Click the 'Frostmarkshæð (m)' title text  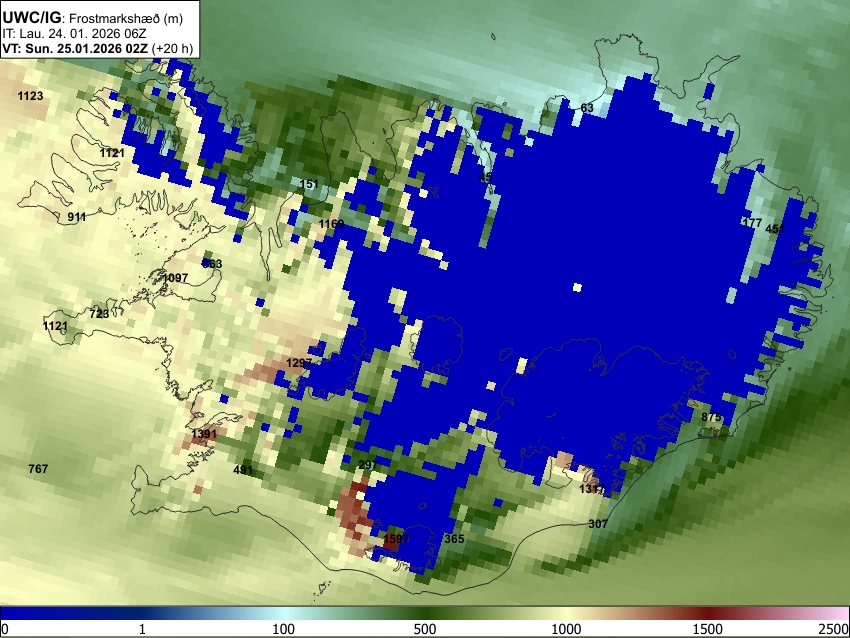coord(126,18)
